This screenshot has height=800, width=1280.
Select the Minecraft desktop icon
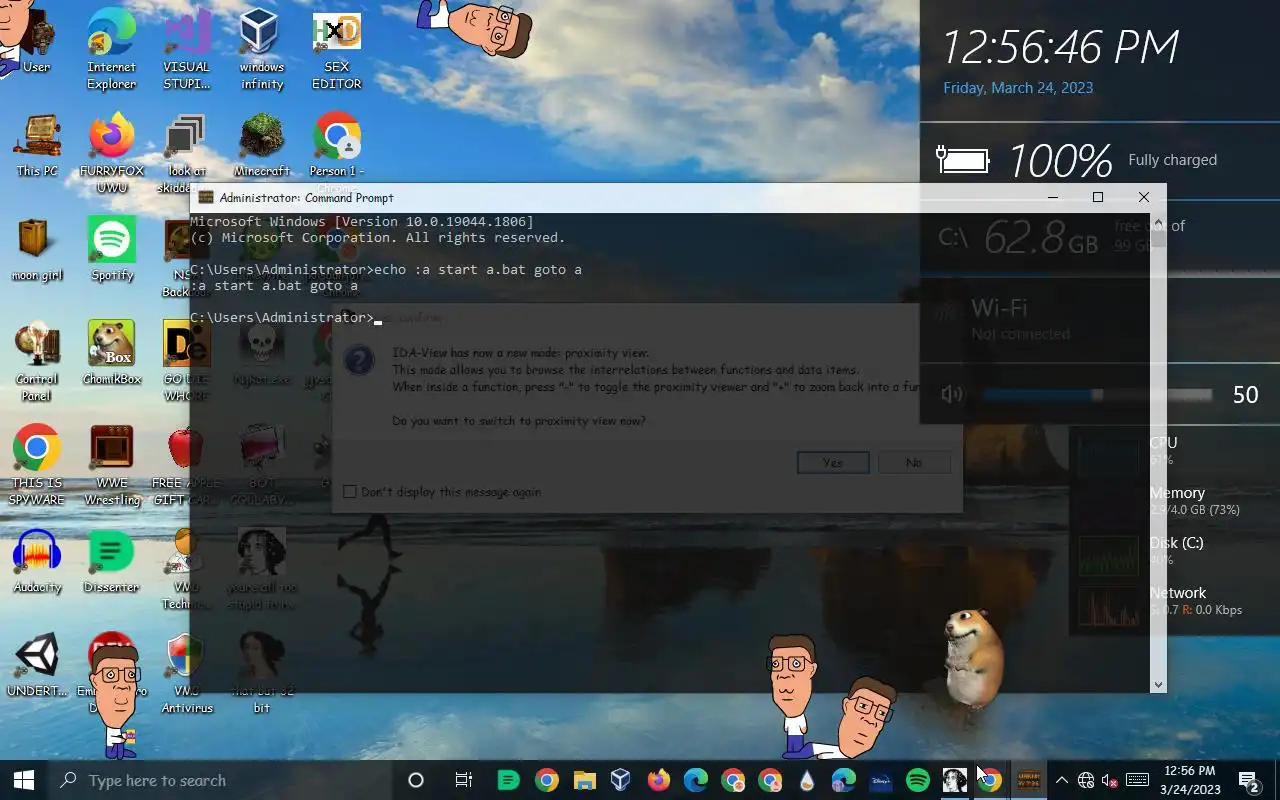click(262, 145)
